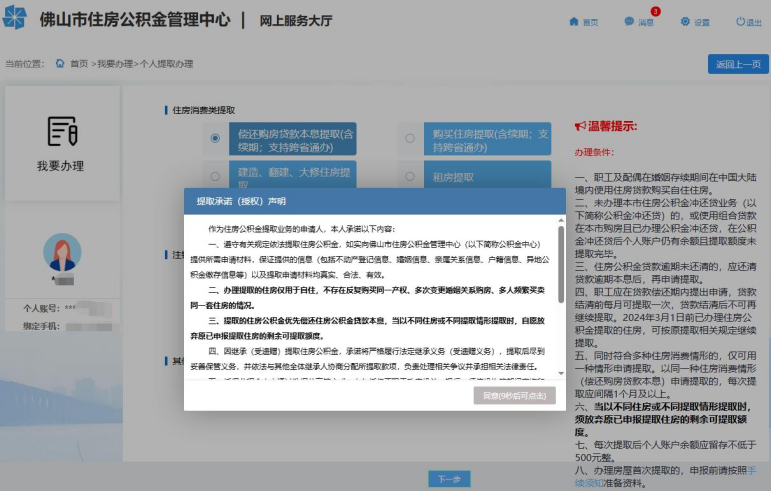Image resolution: width=771 pixels, height=491 pixels.
Task: Open the 手续须知 link in tips
Action: tap(591, 483)
